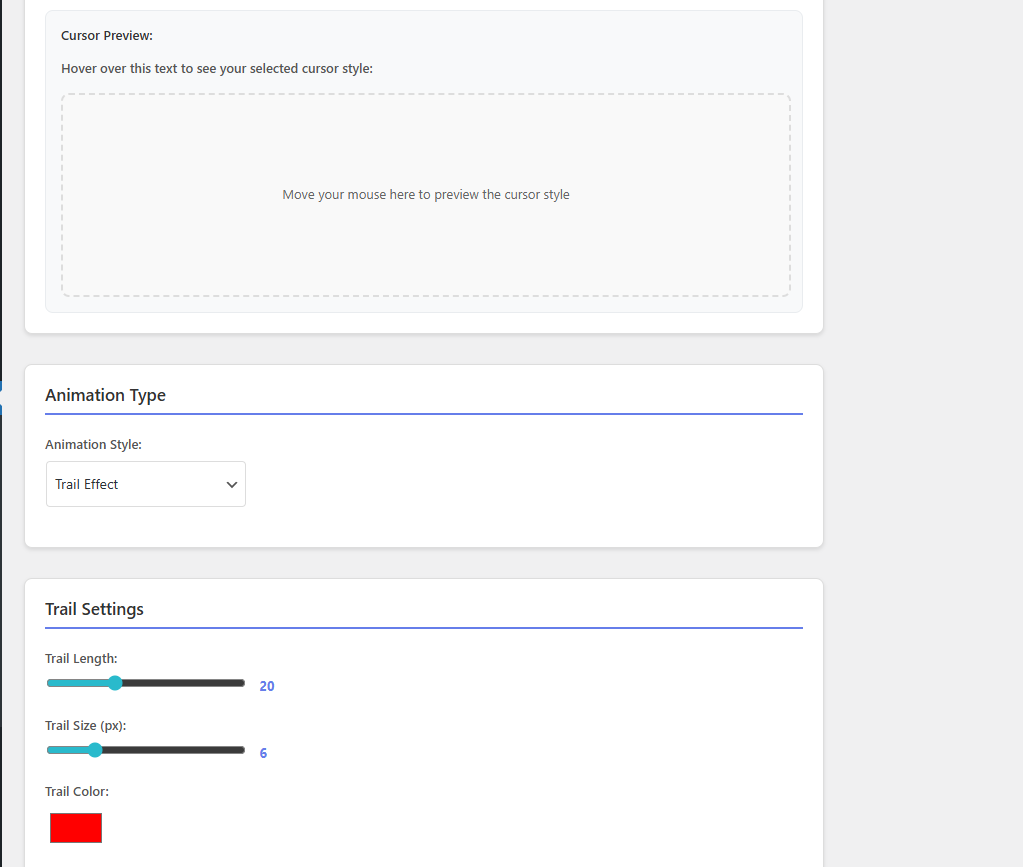
Task: Click the right end of the Trail Length track
Action: click(x=240, y=682)
